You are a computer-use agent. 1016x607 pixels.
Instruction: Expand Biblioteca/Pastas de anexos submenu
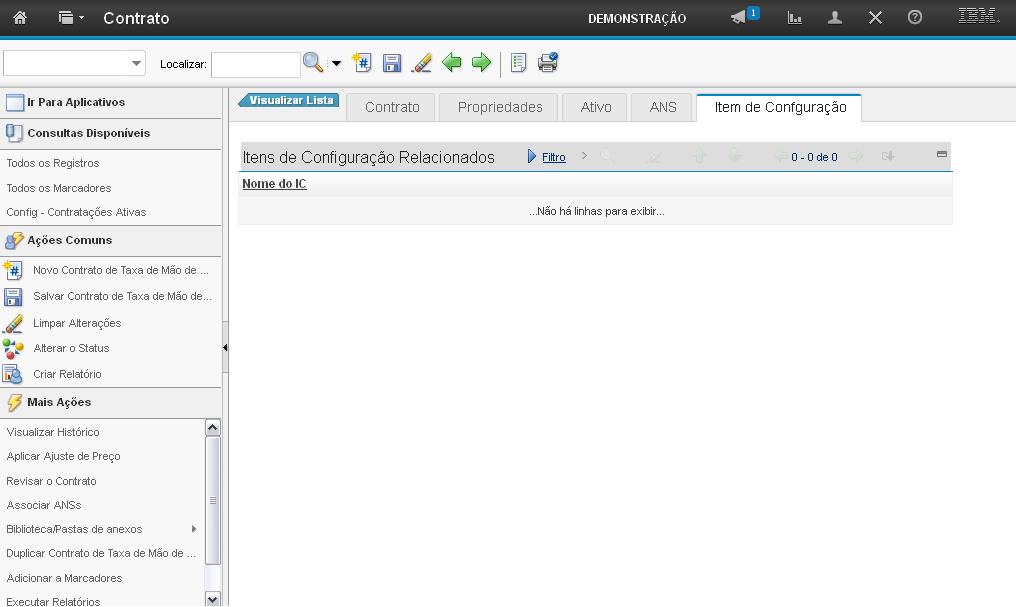pyautogui.click(x=194, y=529)
